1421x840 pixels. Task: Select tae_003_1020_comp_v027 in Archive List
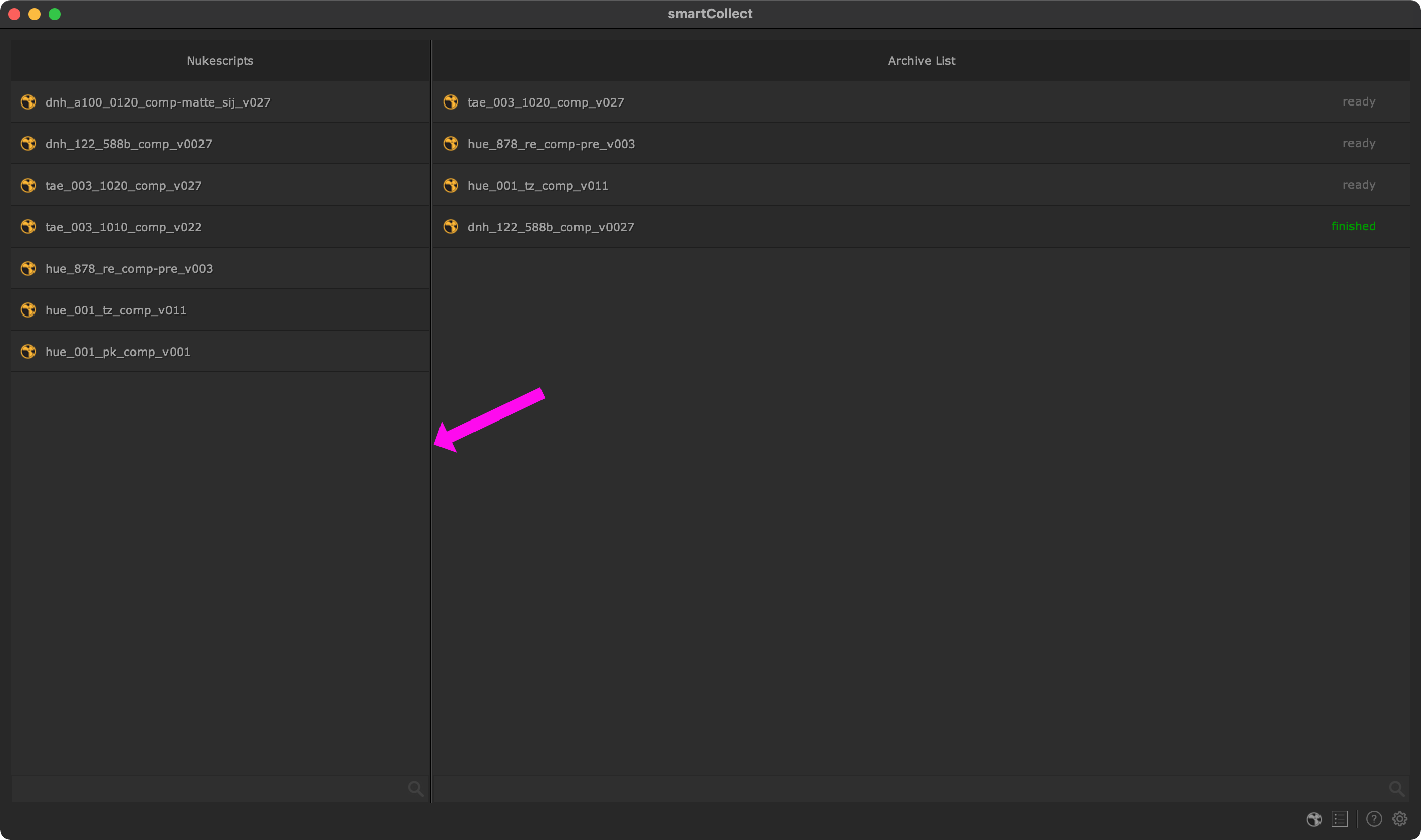[546, 102]
